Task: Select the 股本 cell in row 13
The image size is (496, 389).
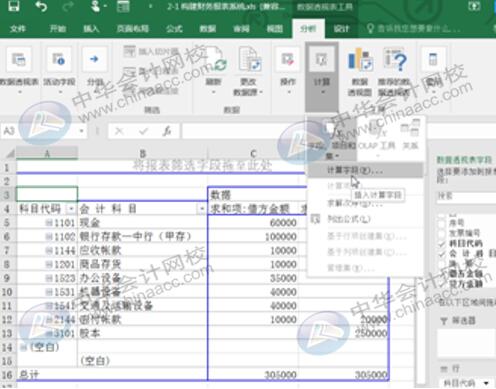Action: (x=143, y=333)
